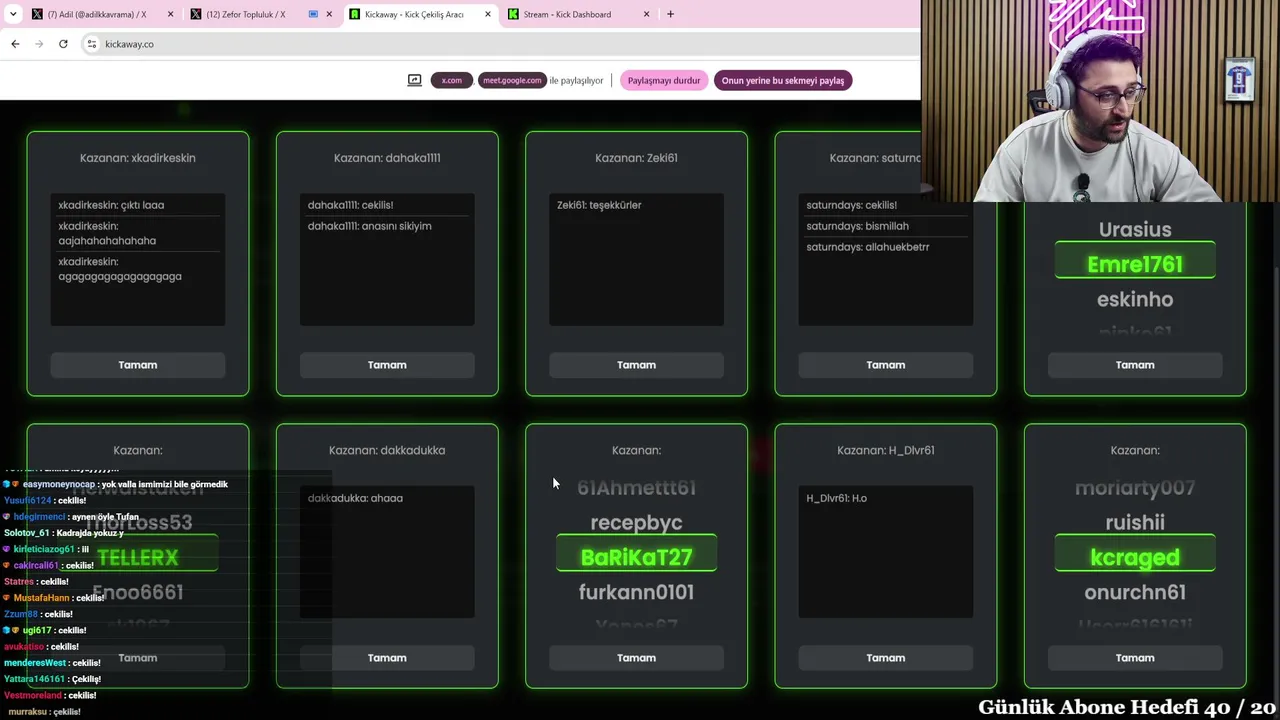Click the highlighted name Emre1761
The image size is (1280, 720).
[x=1135, y=264]
